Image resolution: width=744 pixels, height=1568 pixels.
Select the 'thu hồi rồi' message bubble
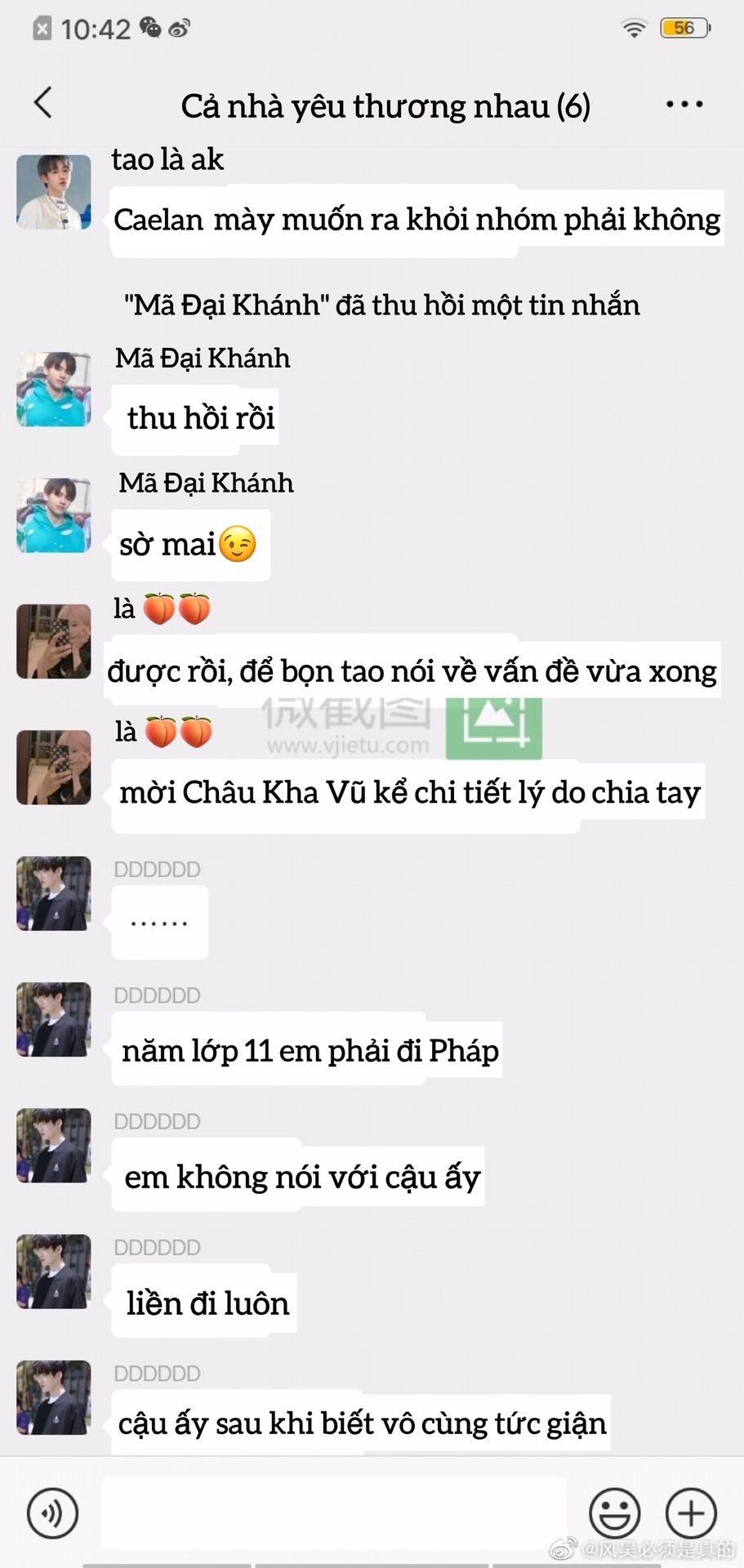[x=194, y=418]
